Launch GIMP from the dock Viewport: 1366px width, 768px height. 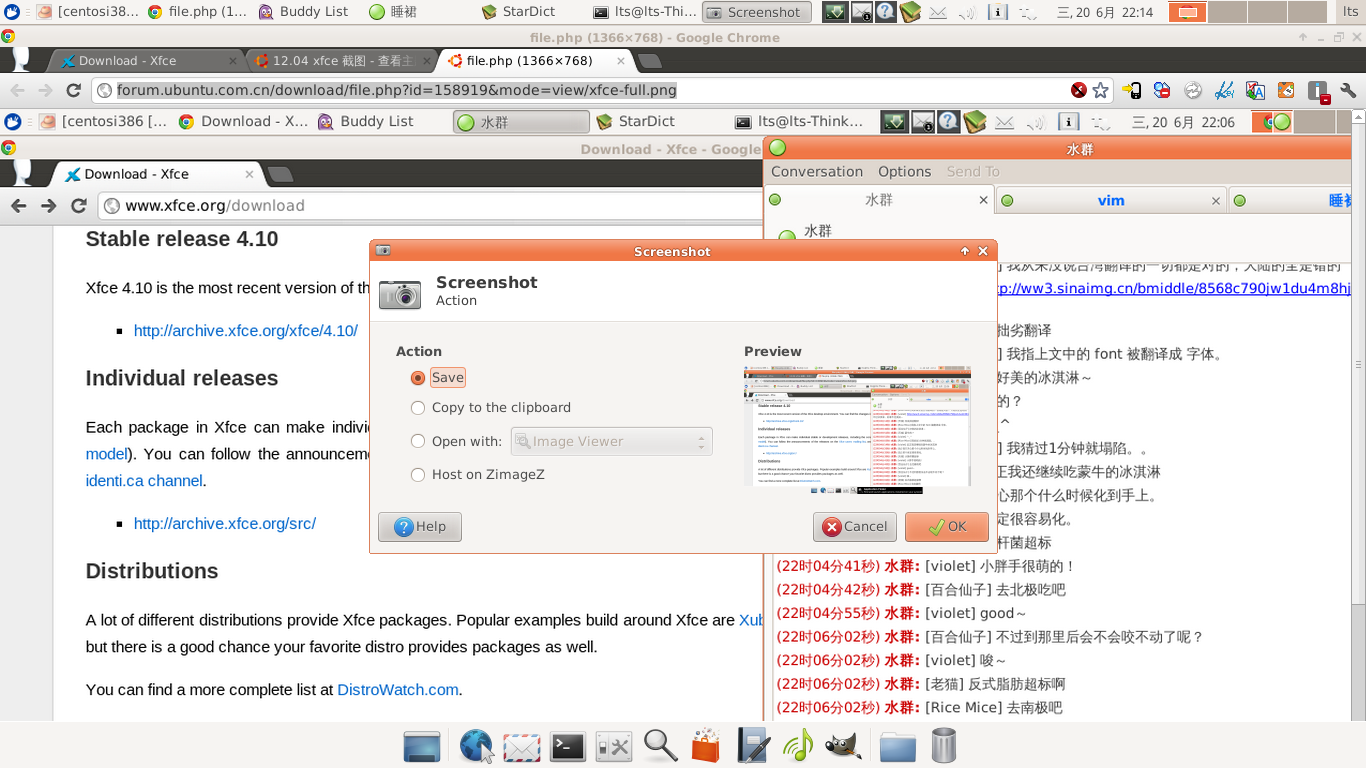point(843,746)
